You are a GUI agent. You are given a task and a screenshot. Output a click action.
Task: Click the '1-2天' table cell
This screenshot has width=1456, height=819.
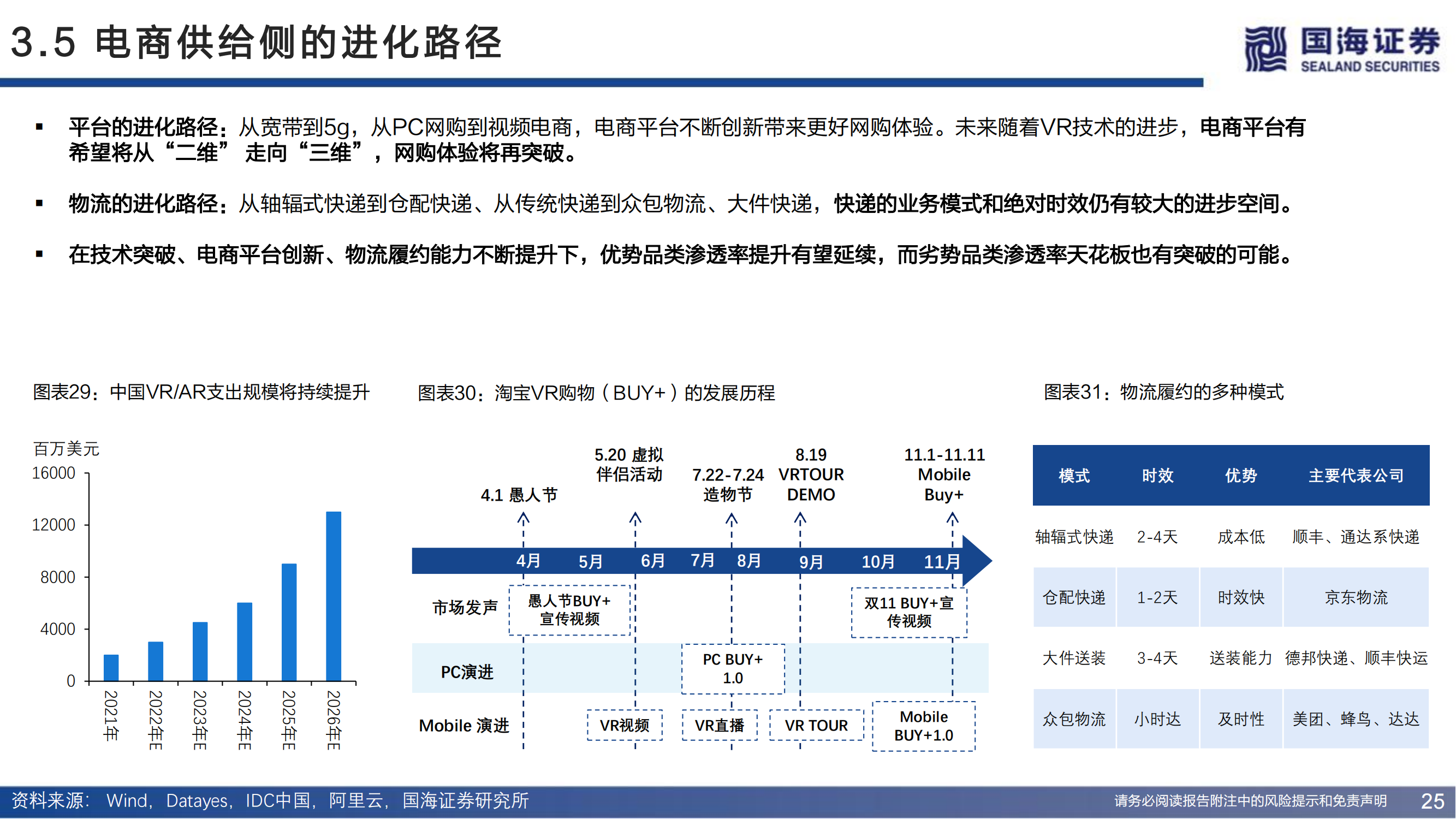(1157, 598)
